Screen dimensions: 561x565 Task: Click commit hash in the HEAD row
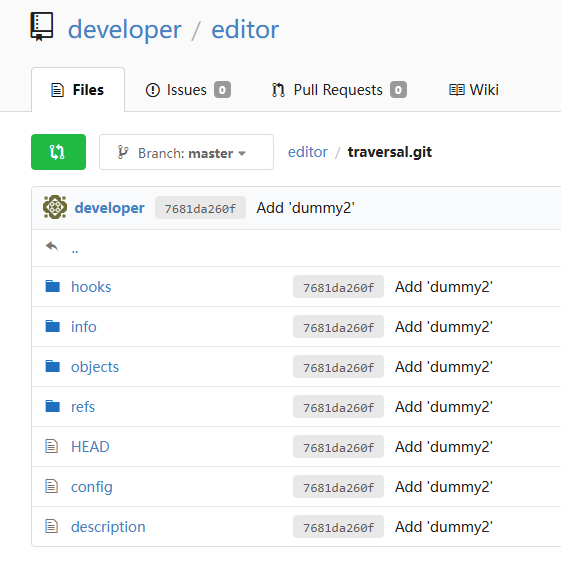338,447
